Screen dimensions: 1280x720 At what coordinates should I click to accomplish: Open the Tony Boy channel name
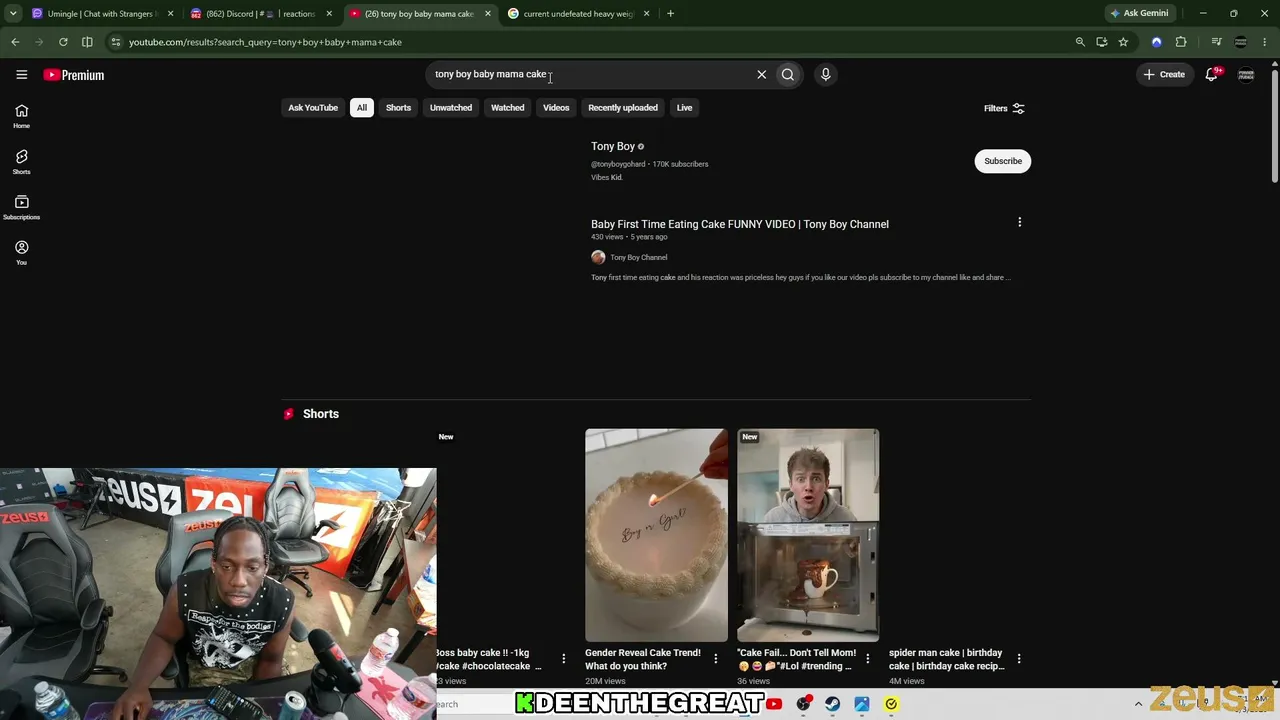pos(613,146)
